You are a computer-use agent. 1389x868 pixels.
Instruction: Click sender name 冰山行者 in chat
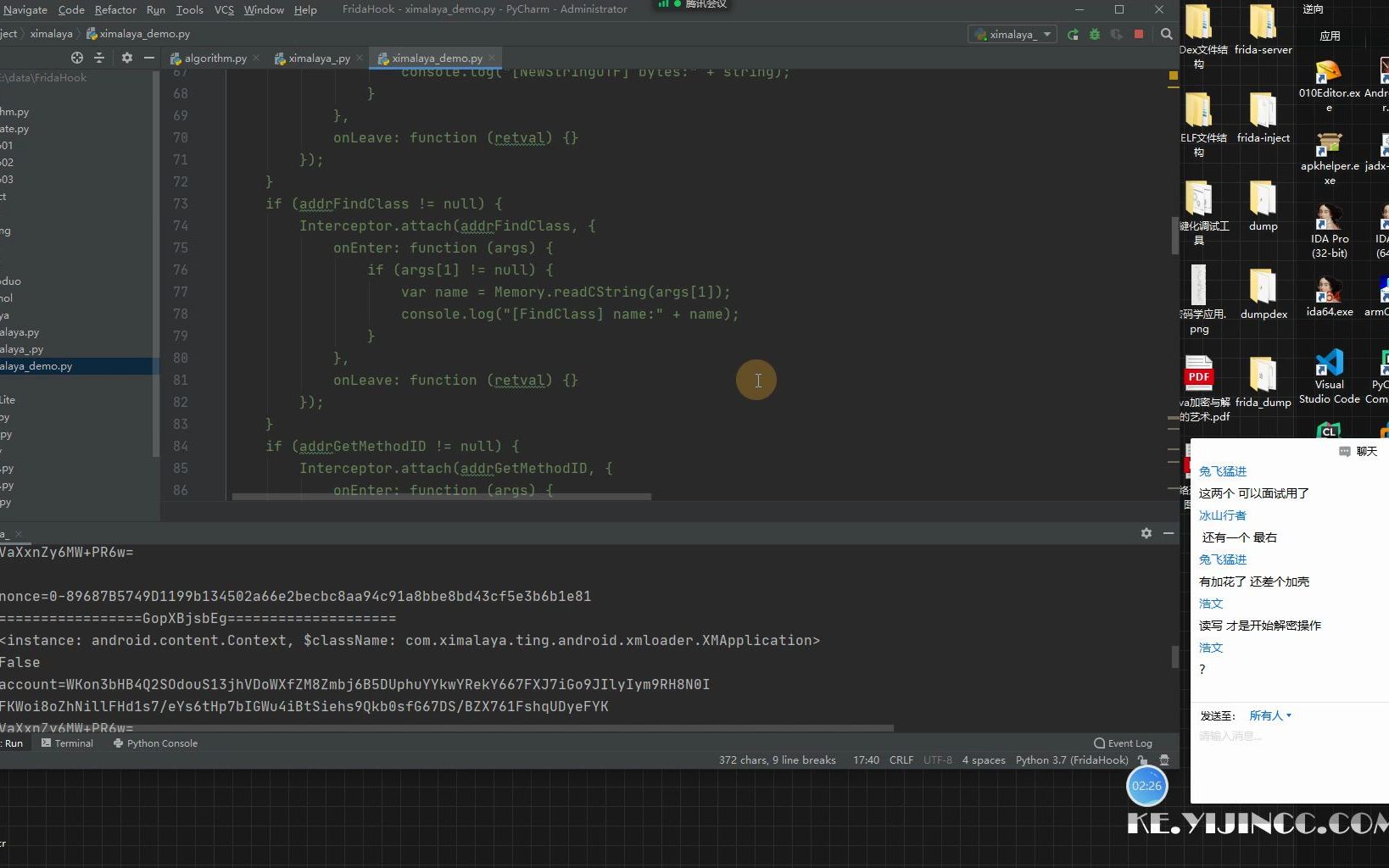tap(1223, 515)
